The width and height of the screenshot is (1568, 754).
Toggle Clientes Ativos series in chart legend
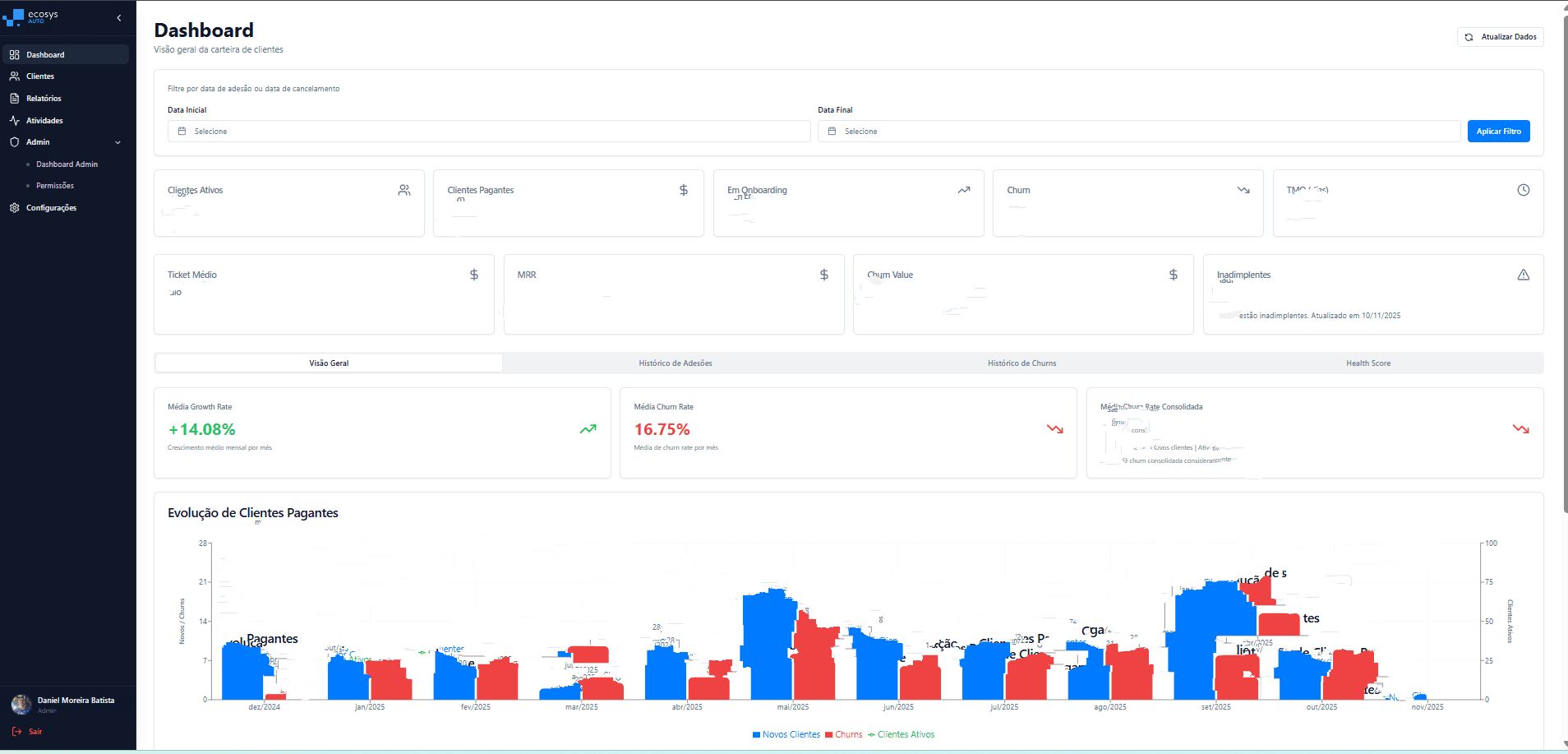tap(902, 734)
